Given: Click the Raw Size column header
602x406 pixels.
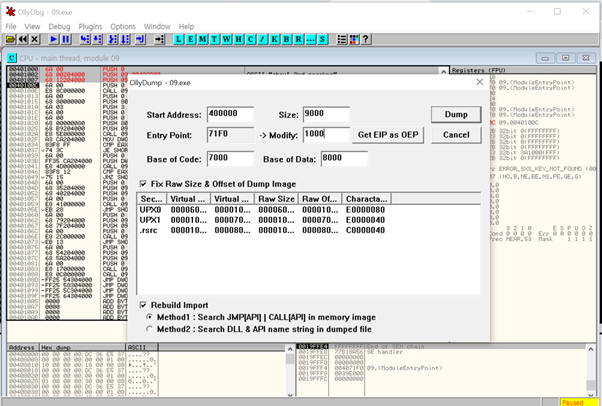Looking at the screenshot, I should coord(276,199).
